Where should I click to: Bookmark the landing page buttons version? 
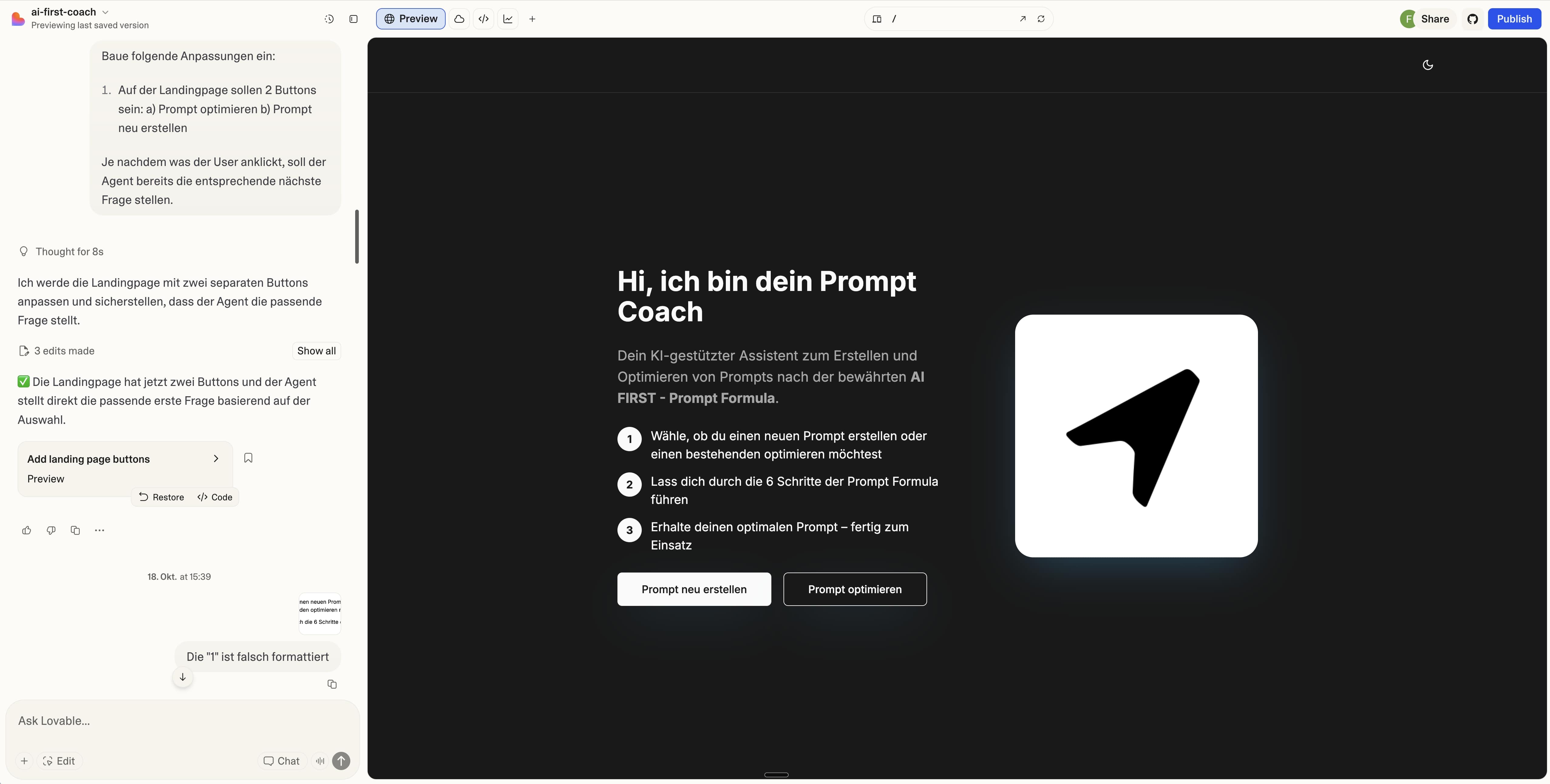tap(248, 458)
